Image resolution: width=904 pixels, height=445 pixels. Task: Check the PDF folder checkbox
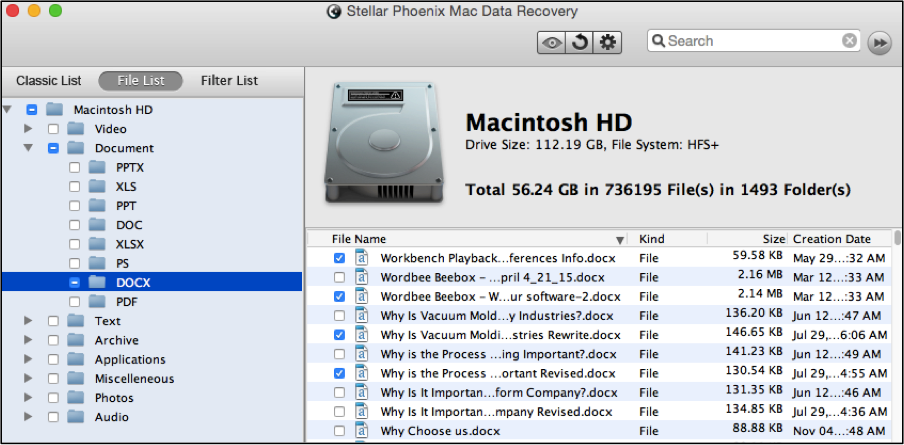coord(74,301)
